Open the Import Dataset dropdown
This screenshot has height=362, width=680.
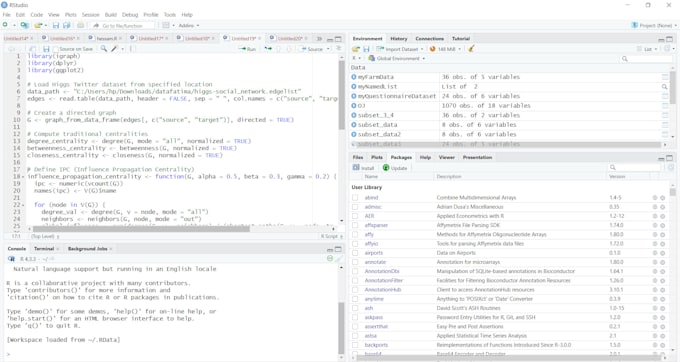coord(399,49)
